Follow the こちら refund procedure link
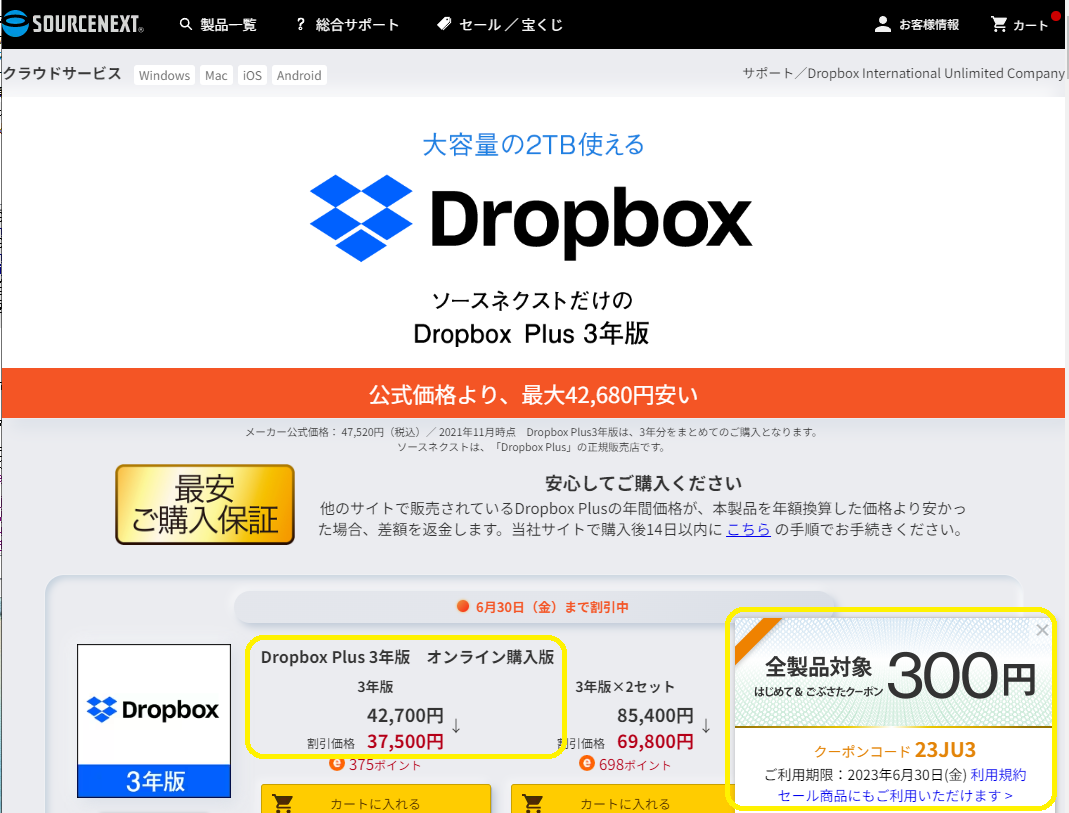 click(748, 530)
